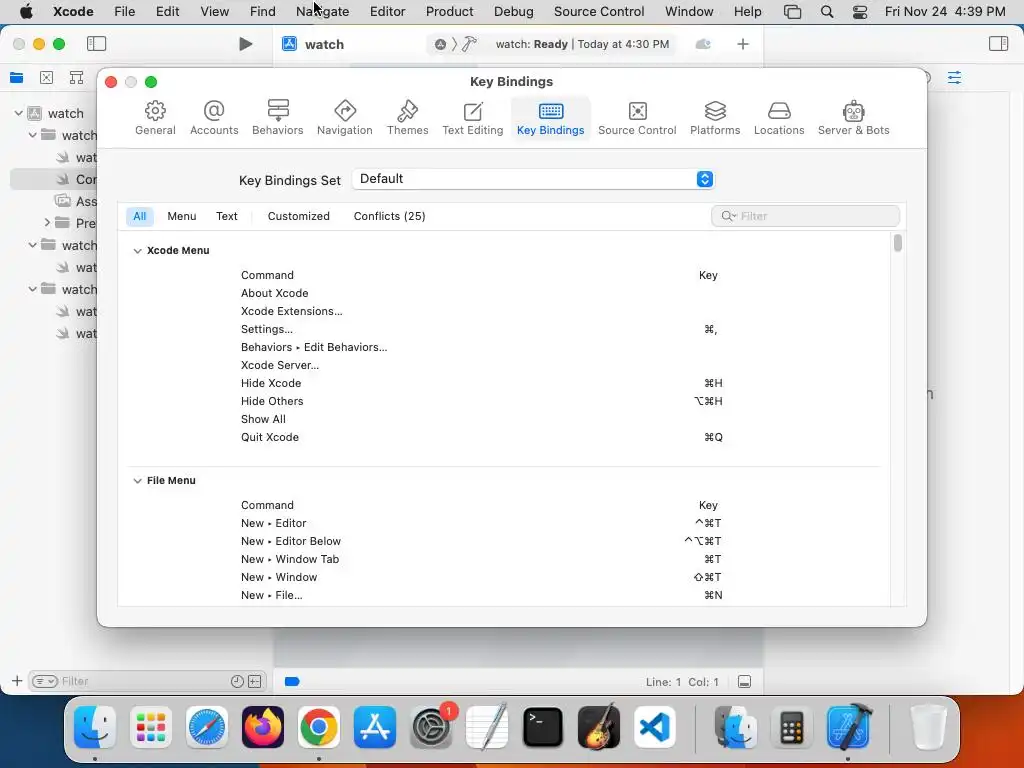Click the plus button in Xcode toolbar
The height and width of the screenshot is (768, 1024).
coord(743,44)
